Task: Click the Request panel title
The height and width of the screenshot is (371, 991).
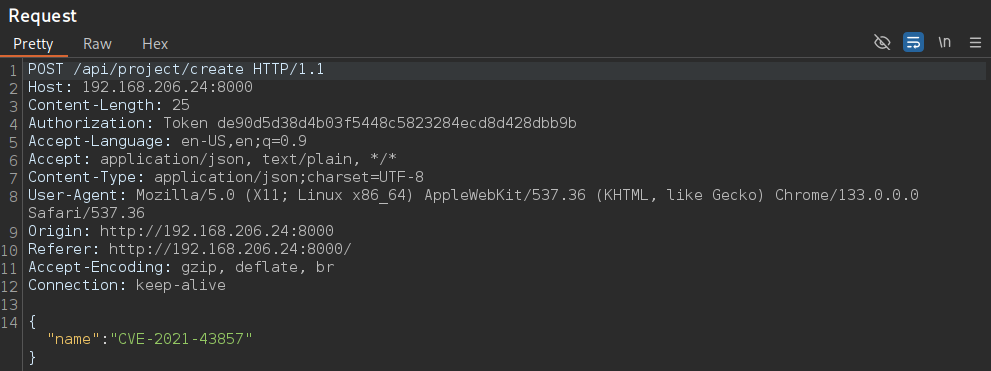Action: pyautogui.click(x=42, y=16)
